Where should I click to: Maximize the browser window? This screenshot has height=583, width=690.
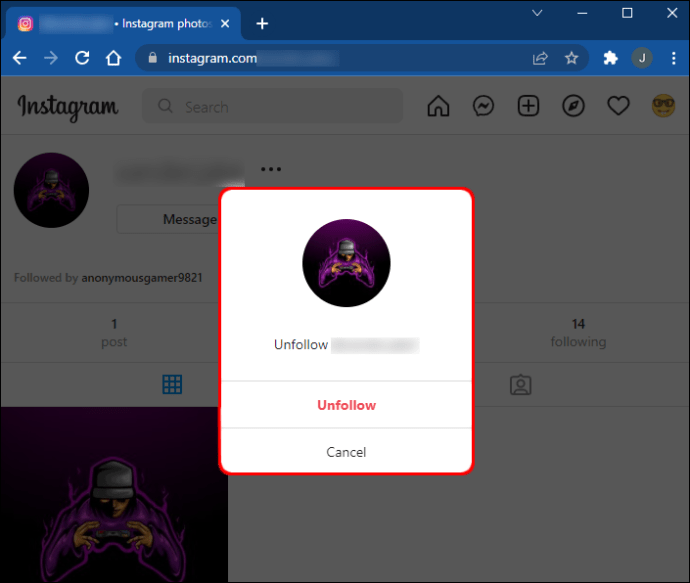coord(627,13)
